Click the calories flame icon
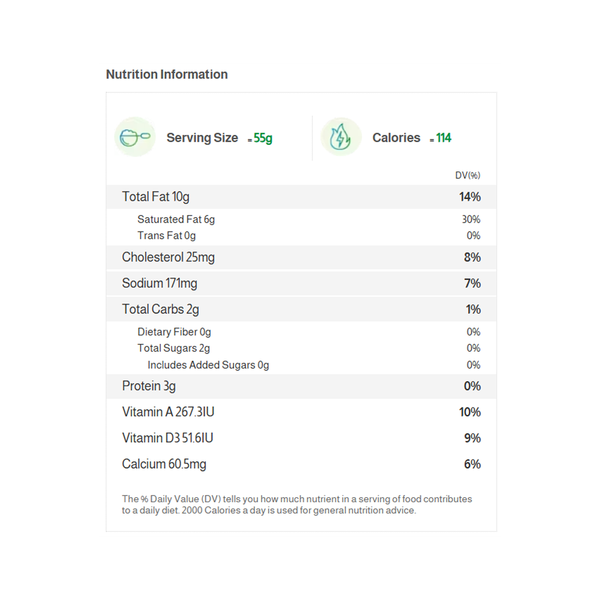This screenshot has width=600, height=600. [341, 137]
